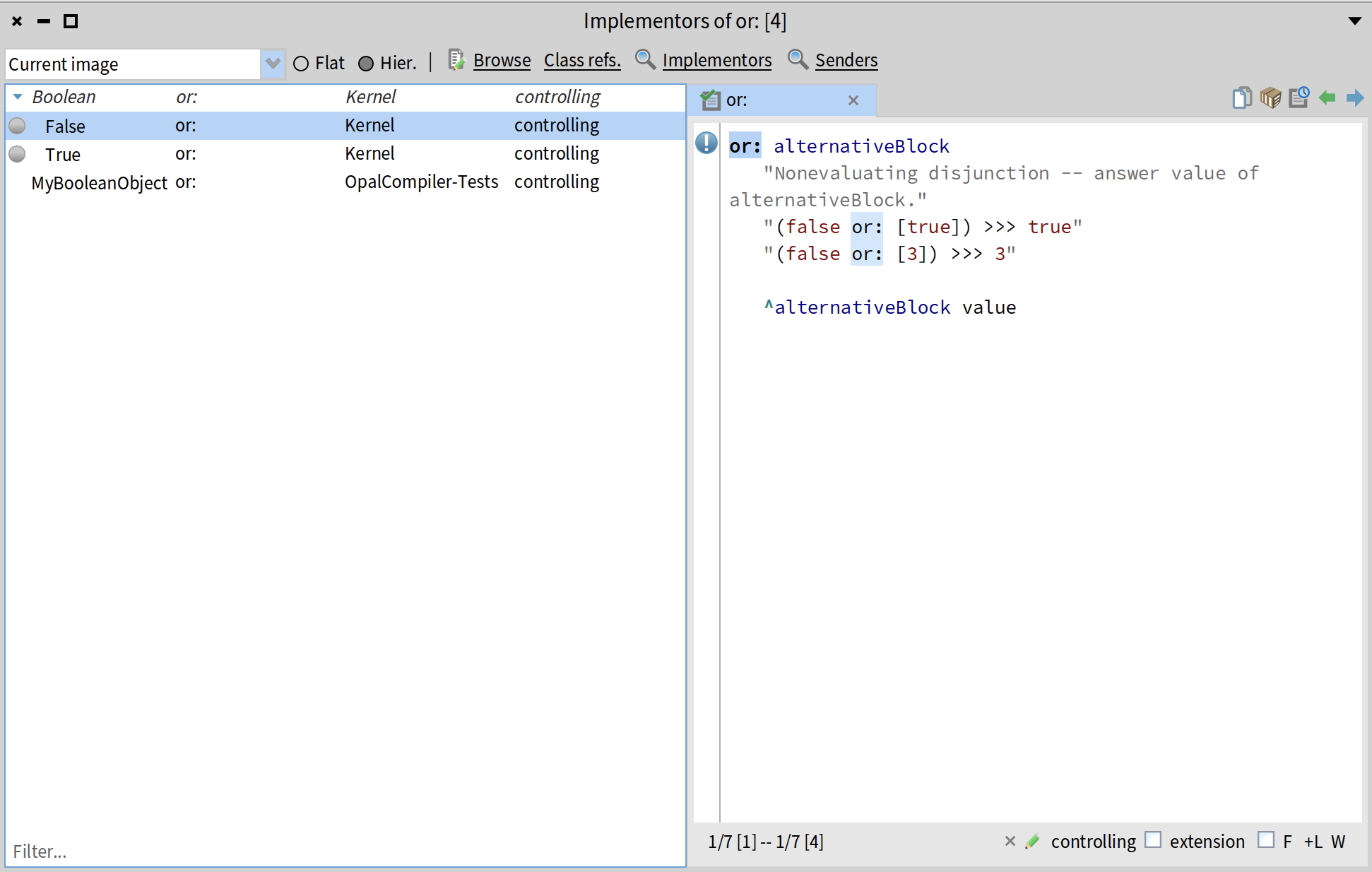Select the Hier. radio button

pos(366,64)
